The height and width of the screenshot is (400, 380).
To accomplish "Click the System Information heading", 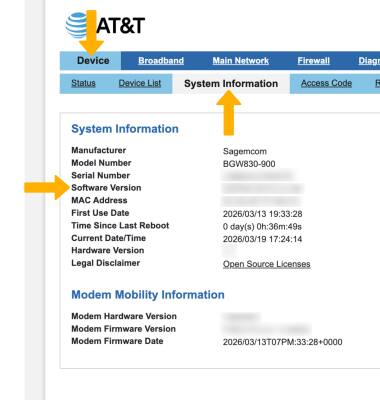I will click(x=125, y=129).
